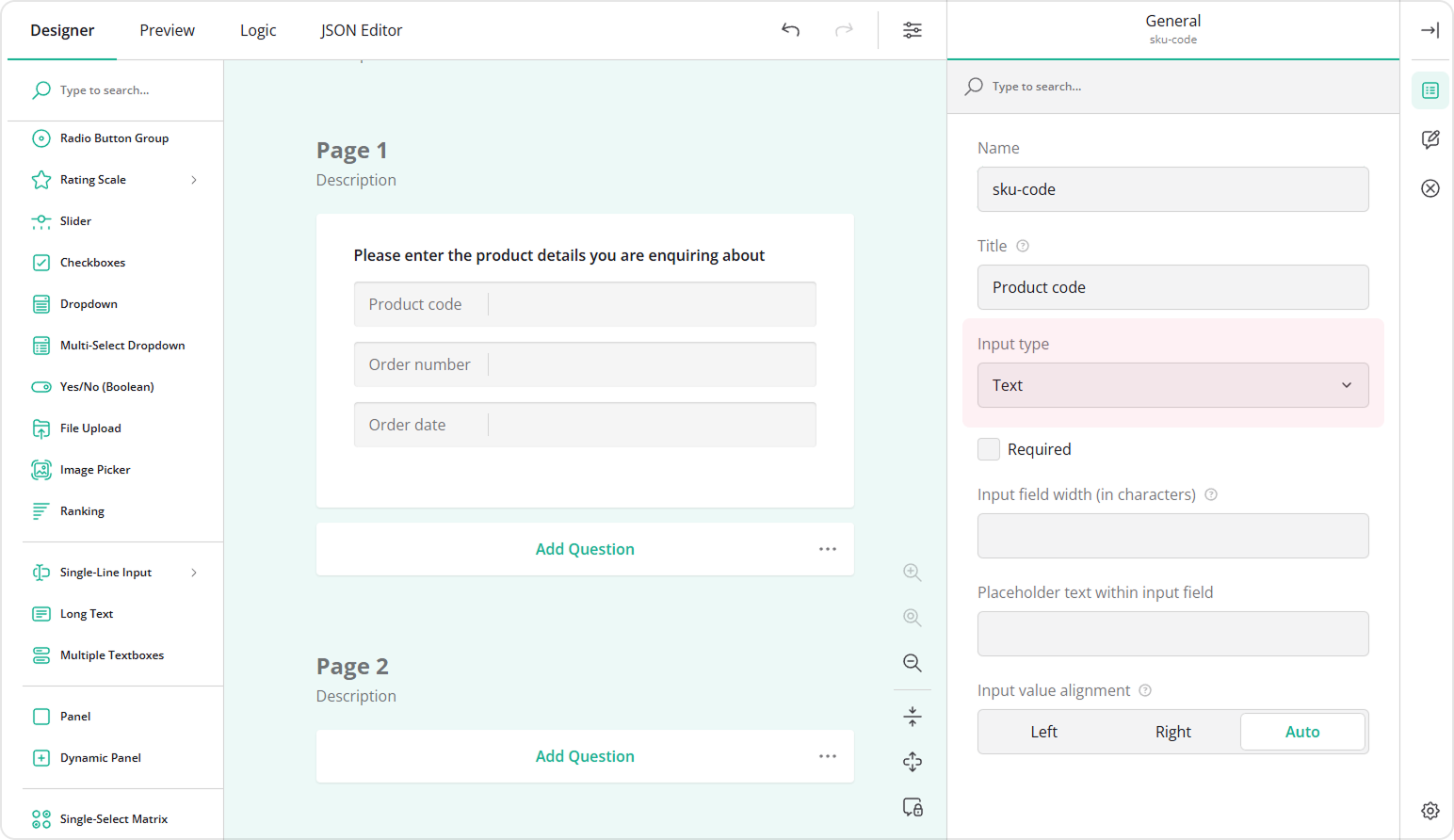Expand Rating Scale subtypes arrow

[x=194, y=180]
